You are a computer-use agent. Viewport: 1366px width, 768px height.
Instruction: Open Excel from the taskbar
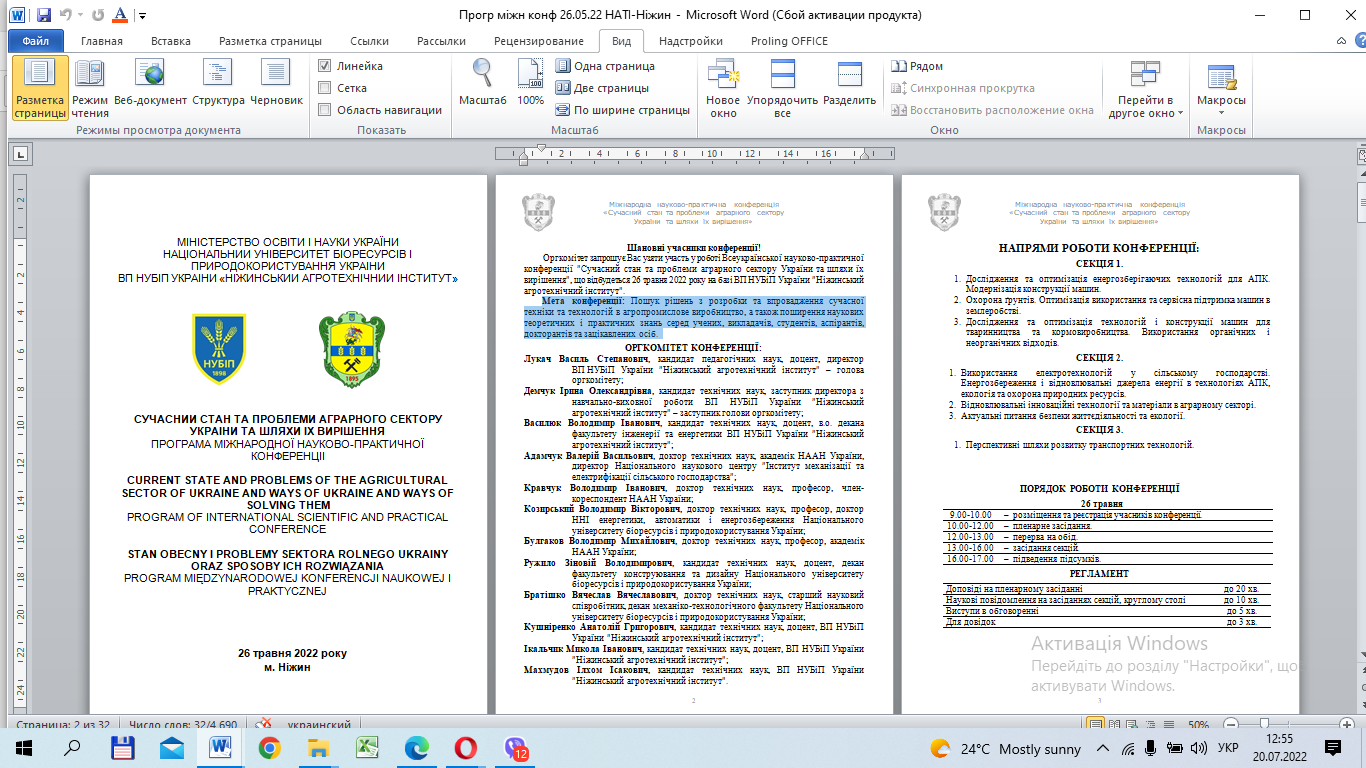(367, 748)
